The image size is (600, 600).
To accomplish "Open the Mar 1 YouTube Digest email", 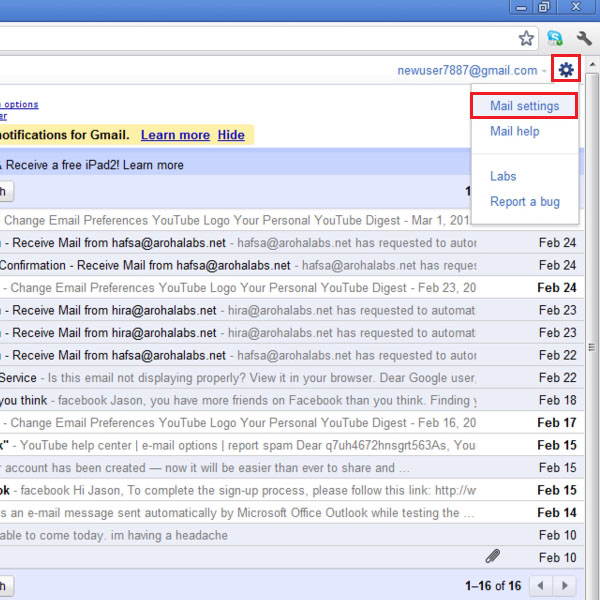I will (235, 220).
